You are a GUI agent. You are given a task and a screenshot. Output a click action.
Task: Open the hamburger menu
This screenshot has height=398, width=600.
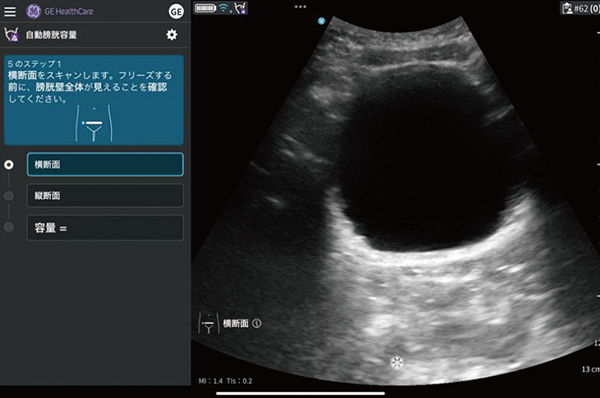[x=10, y=11]
